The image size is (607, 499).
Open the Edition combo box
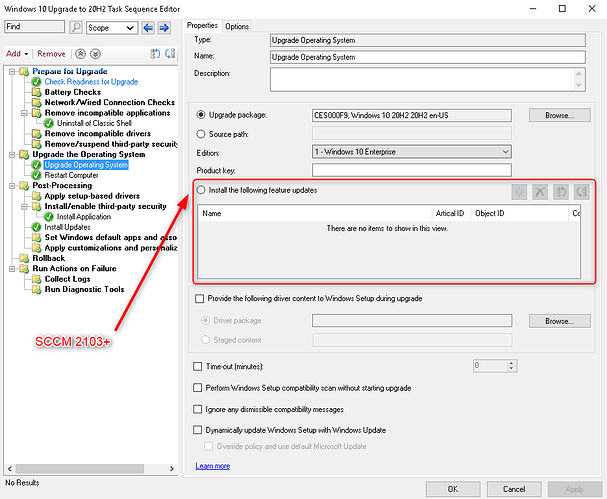click(x=412, y=152)
